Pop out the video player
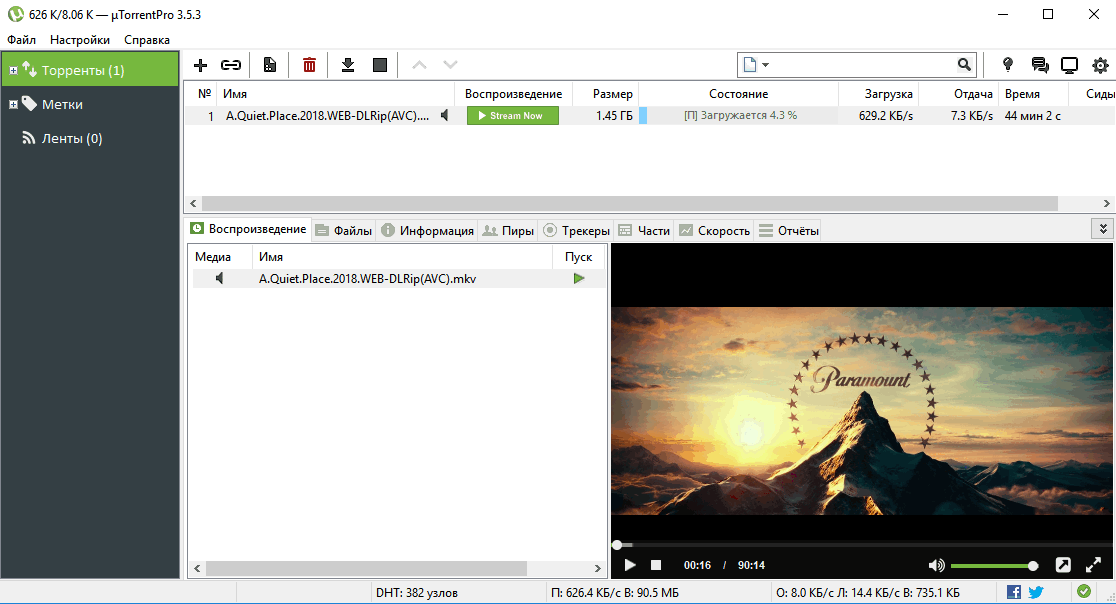1116x604 pixels. 1063,565
